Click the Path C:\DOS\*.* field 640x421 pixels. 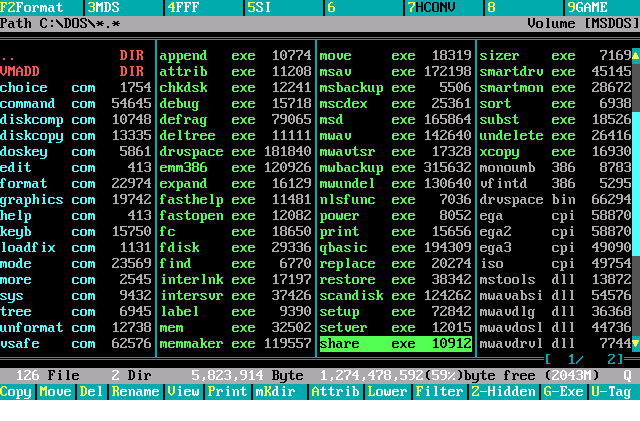click(x=60, y=23)
